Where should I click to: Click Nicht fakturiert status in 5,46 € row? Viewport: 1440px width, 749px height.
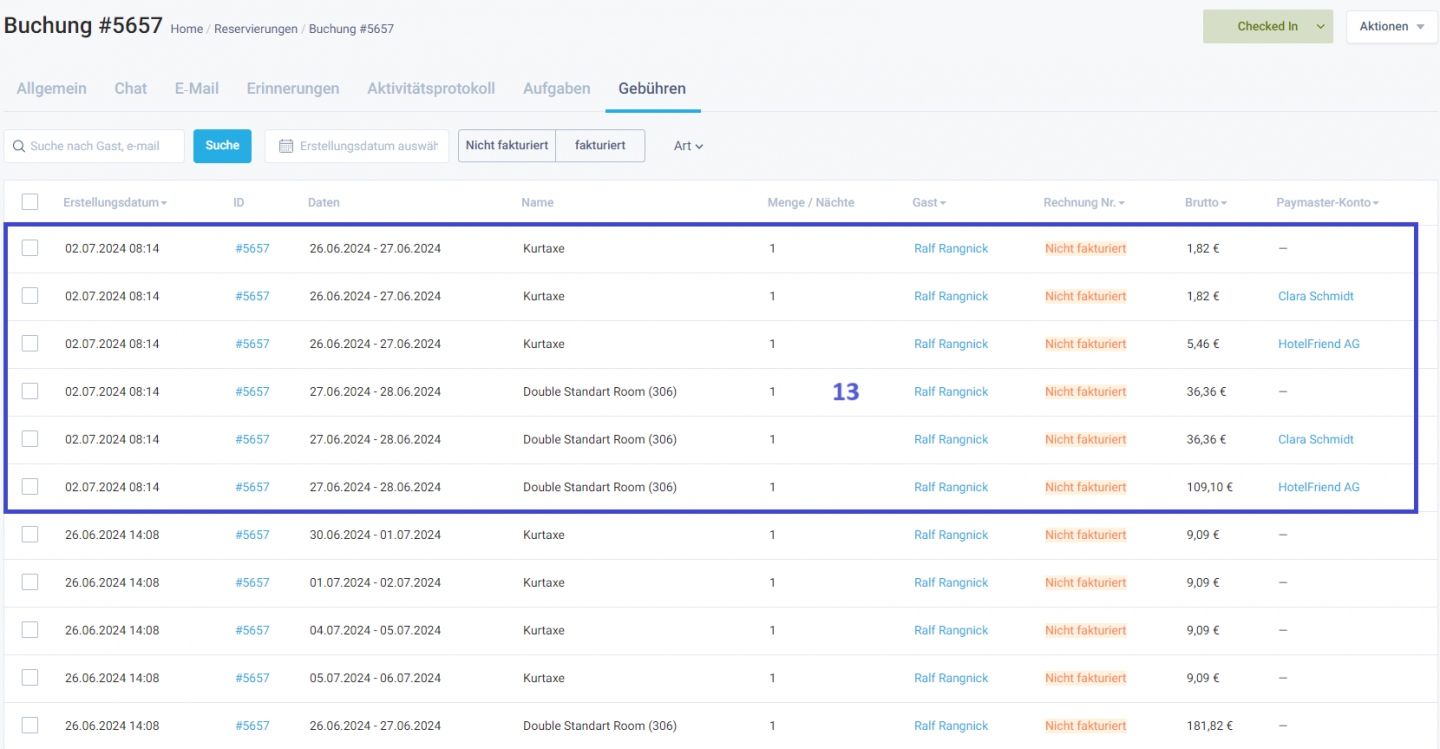[1086, 344]
